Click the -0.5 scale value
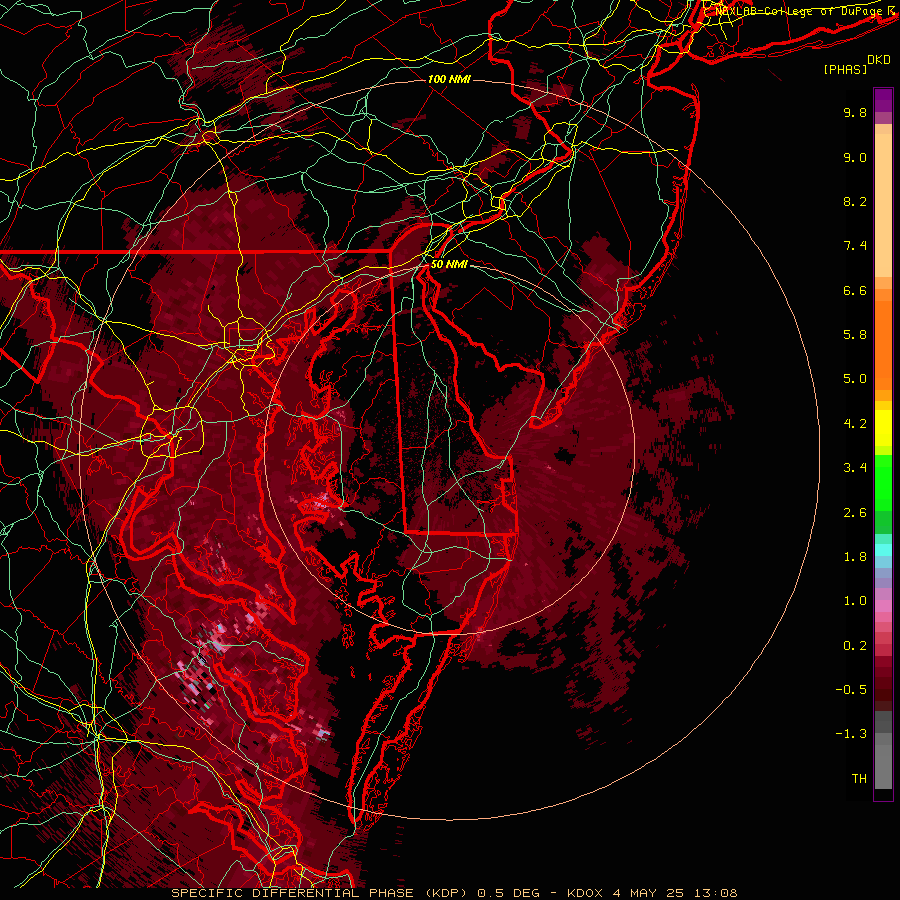The height and width of the screenshot is (900, 900). click(851, 690)
